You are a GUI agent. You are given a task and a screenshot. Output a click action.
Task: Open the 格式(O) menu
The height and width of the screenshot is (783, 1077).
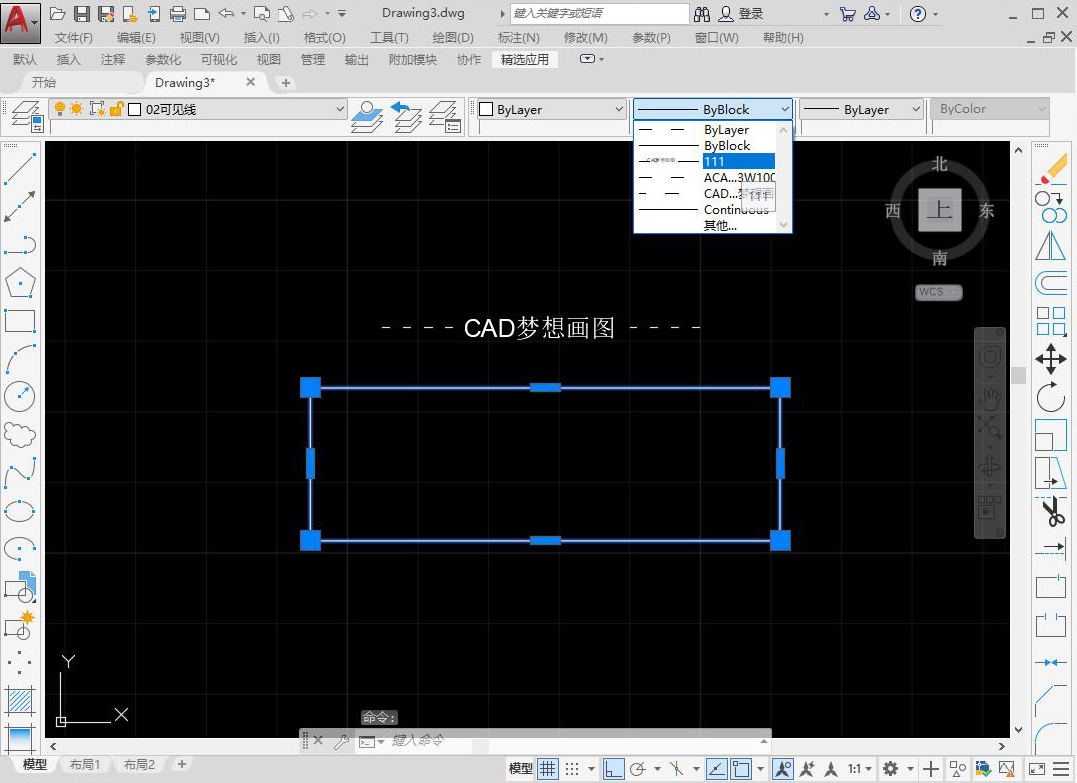(x=324, y=38)
